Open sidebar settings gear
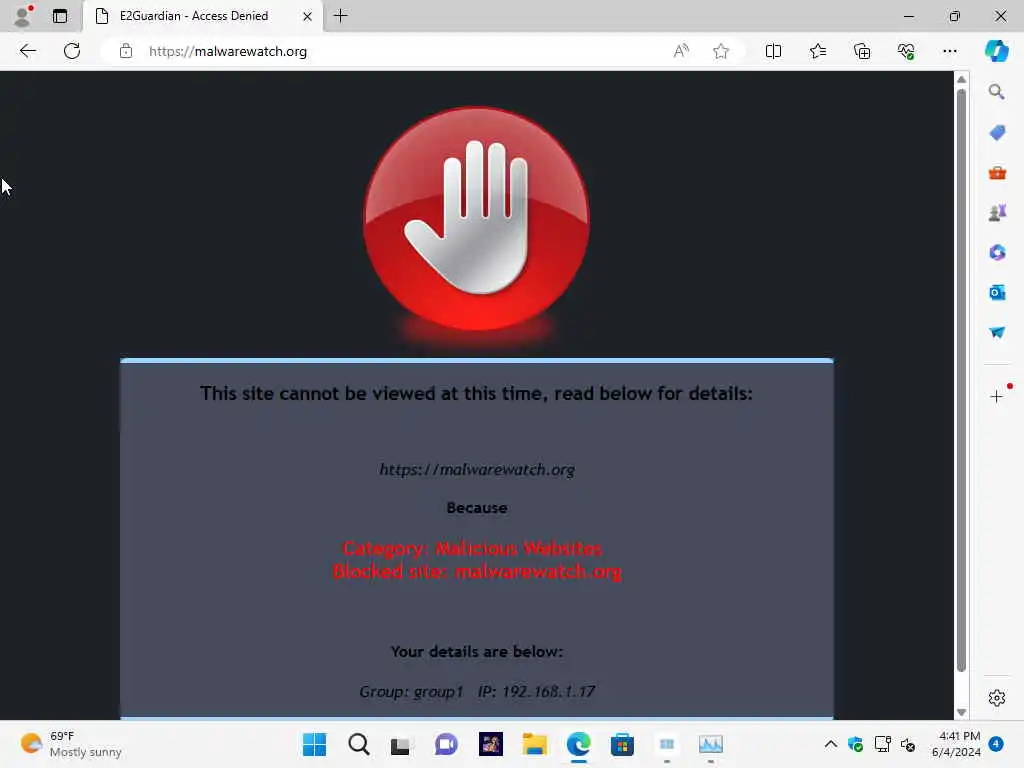 tap(997, 698)
